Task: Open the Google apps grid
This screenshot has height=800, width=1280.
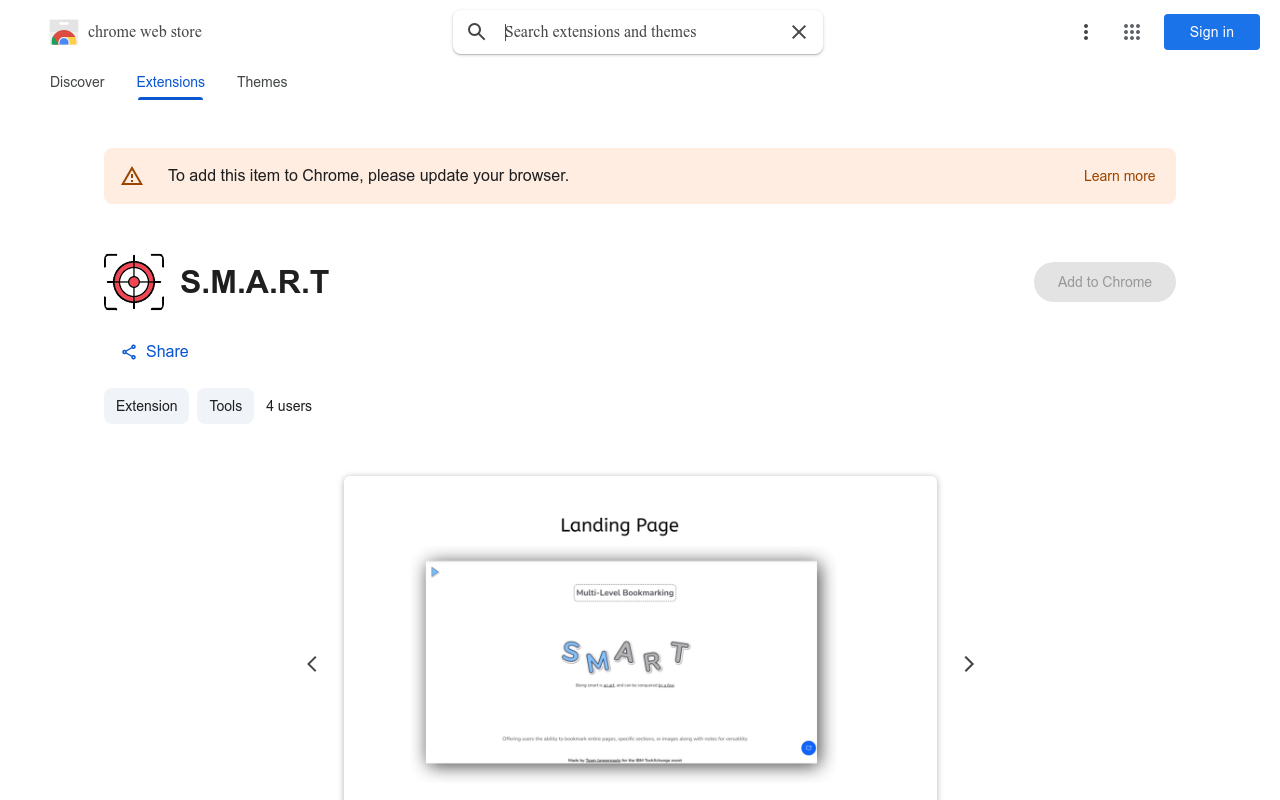Action: pyautogui.click(x=1132, y=32)
